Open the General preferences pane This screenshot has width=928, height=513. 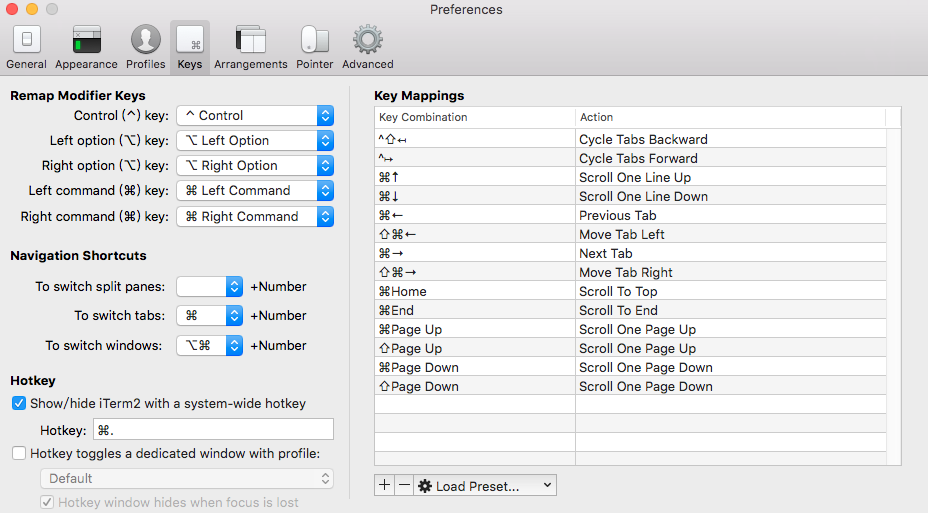click(x=26, y=47)
